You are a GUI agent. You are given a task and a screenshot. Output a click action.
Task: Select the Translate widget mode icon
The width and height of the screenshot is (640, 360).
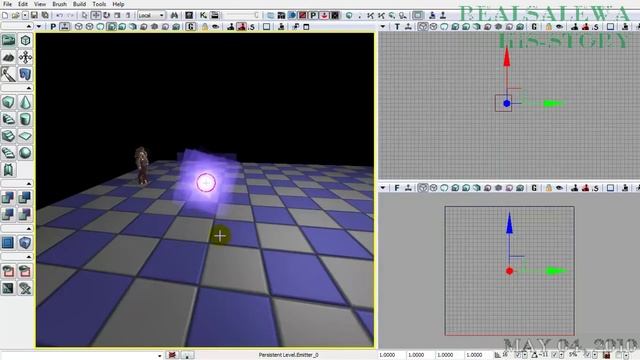(96, 16)
